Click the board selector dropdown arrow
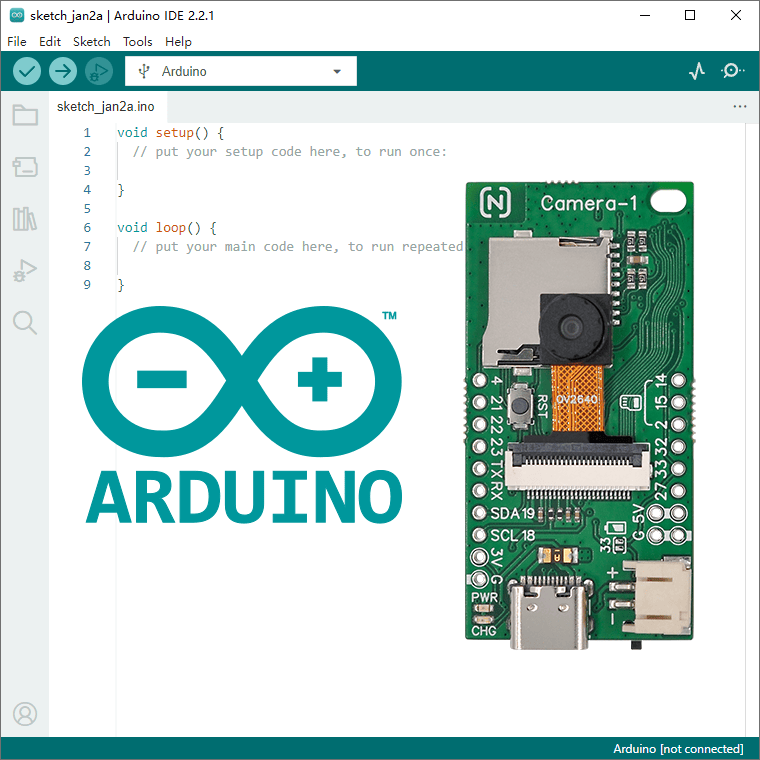 click(337, 72)
